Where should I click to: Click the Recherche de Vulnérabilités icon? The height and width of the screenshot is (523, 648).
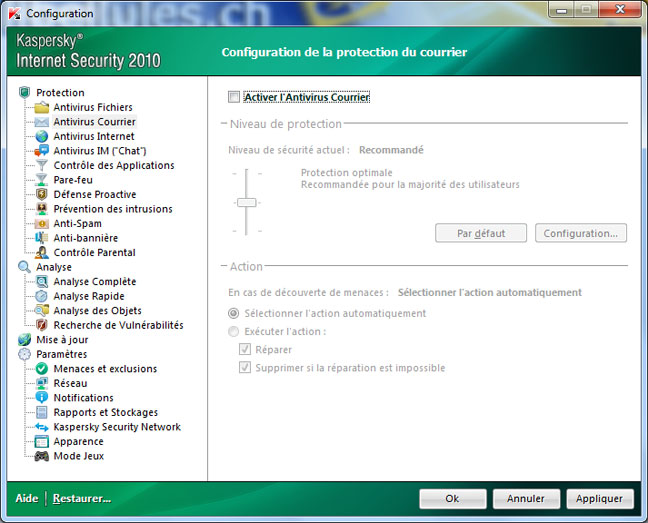coord(42,325)
